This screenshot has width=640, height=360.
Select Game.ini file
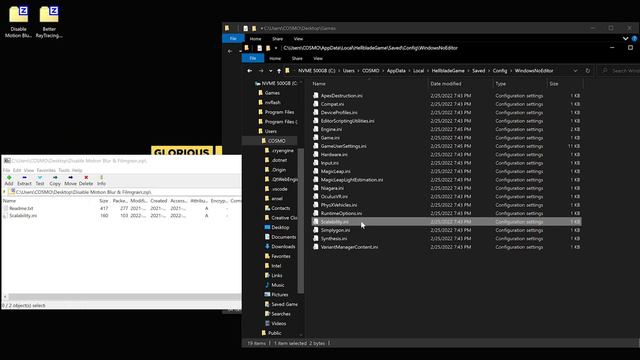tap(330, 138)
